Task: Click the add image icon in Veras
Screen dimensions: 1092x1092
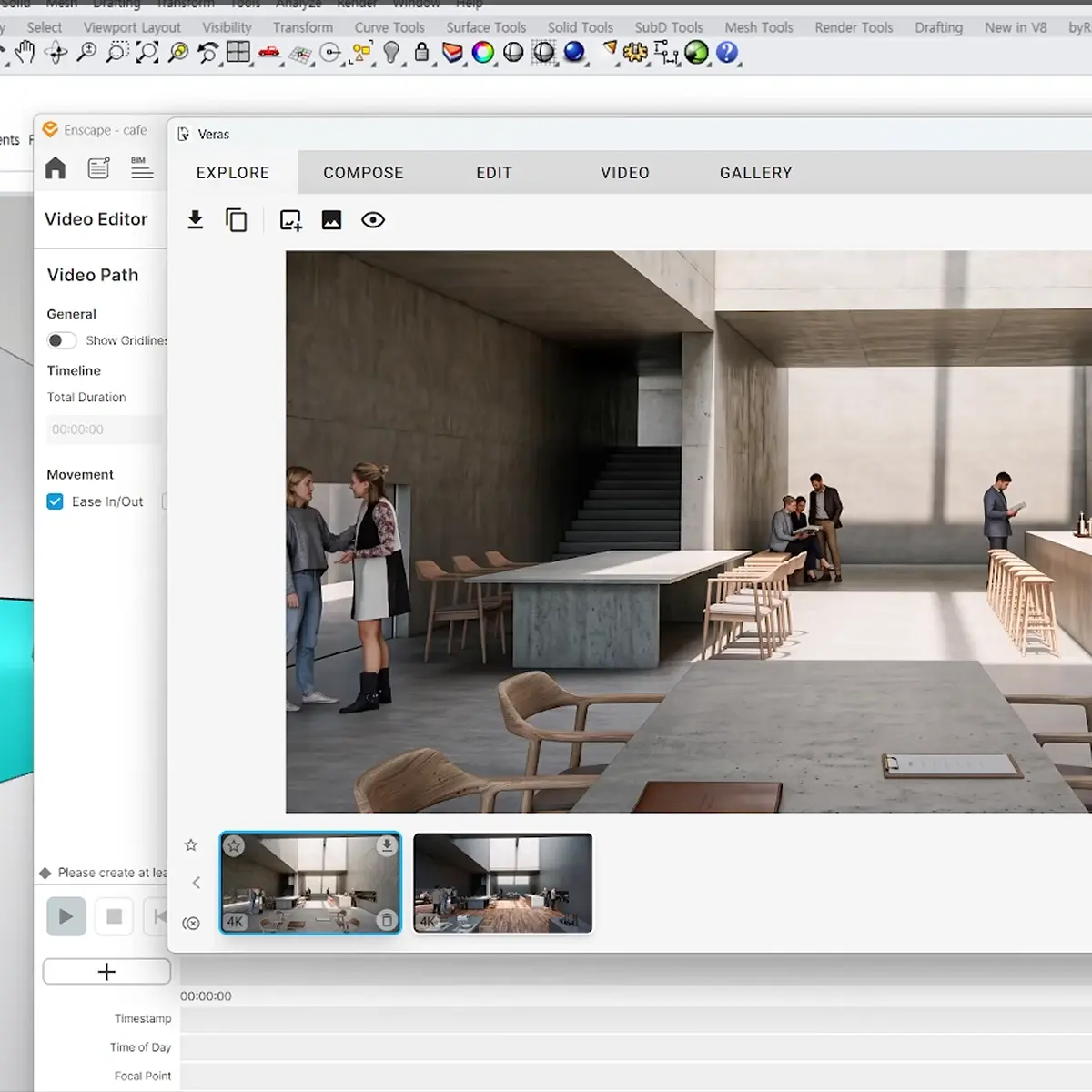Action: (x=290, y=220)
